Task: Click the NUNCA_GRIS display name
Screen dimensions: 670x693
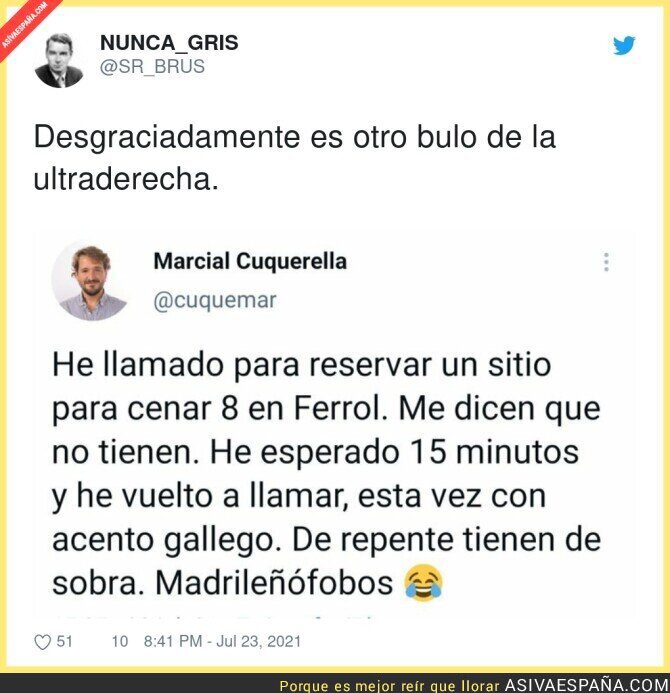Action: tap(169, 43)
